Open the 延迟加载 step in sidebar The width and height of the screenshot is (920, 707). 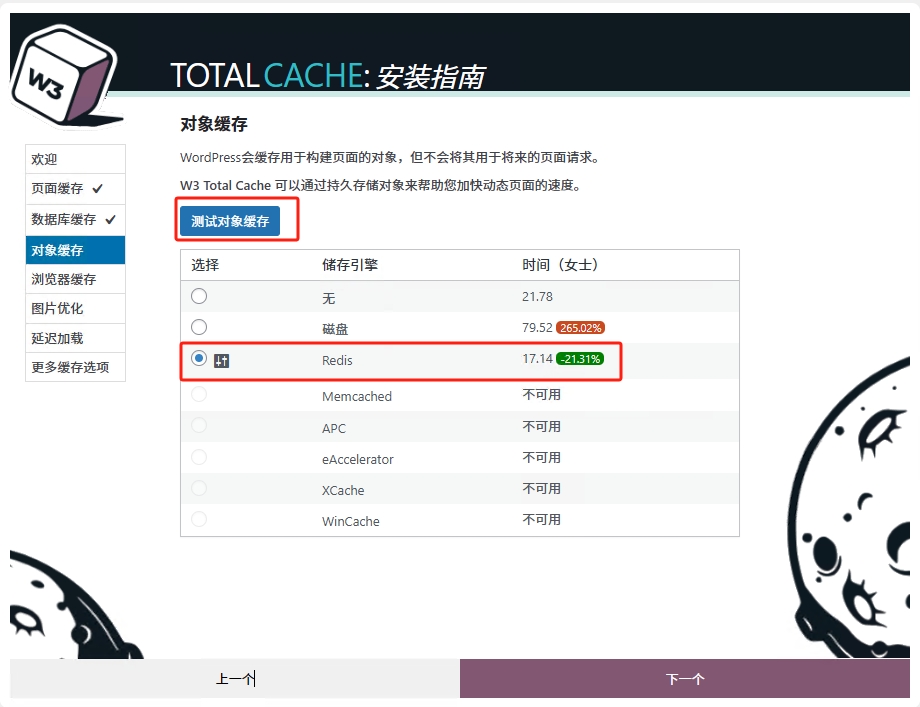click(75, 339)
